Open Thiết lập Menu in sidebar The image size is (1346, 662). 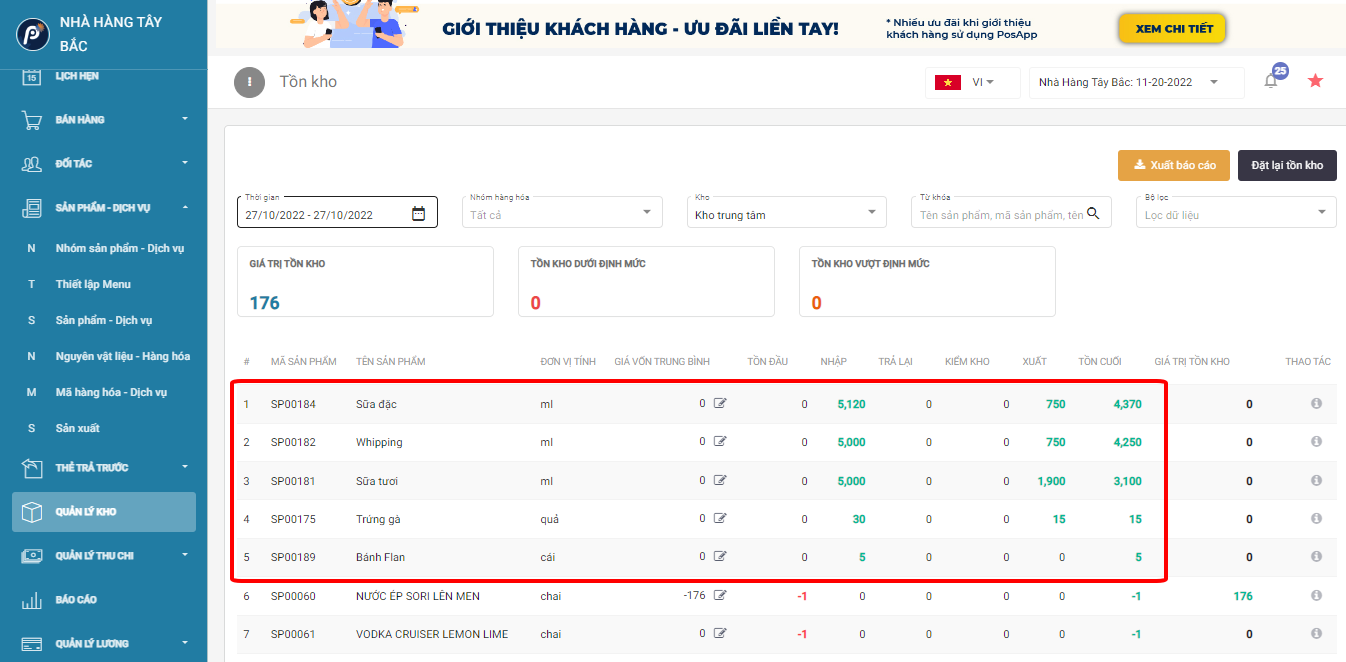[93, 284]
